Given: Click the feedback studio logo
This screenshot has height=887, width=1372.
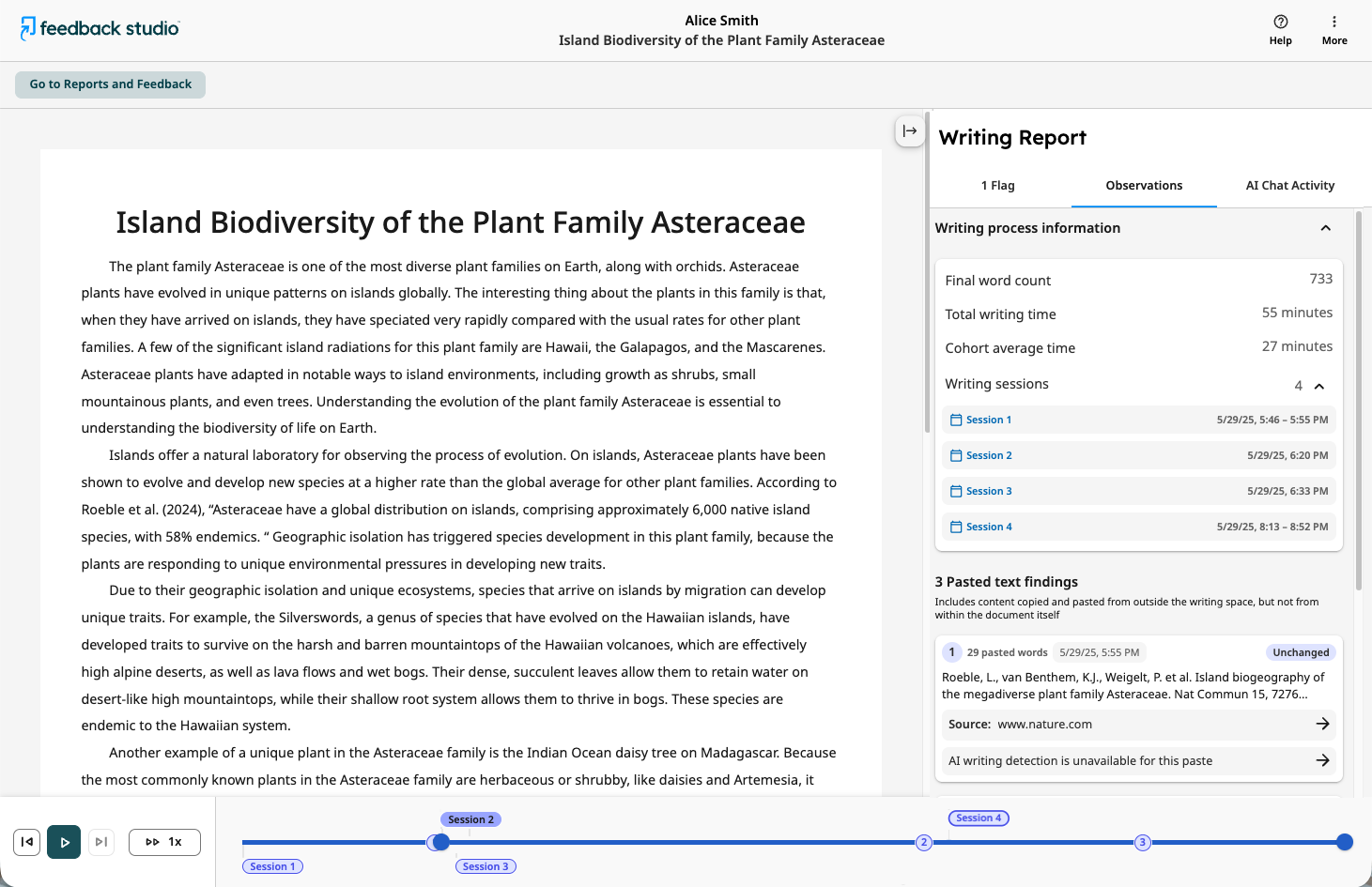Looking at the screenshot, I should point(100,28).
